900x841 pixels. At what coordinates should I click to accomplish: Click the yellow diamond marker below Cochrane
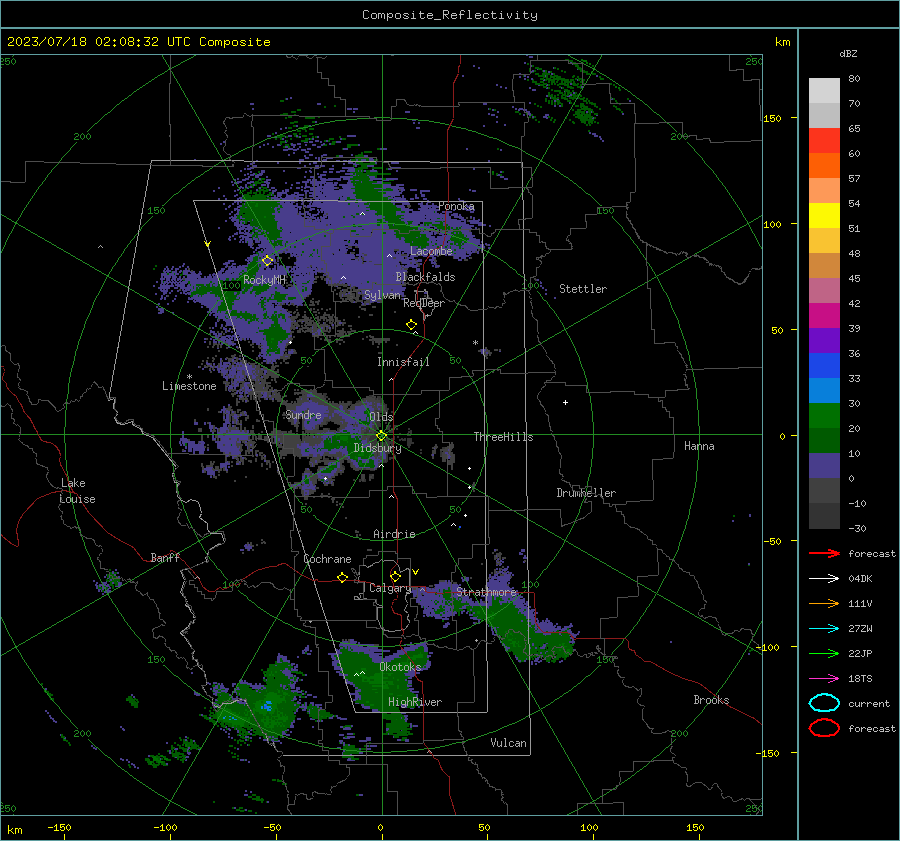point(342,577)
